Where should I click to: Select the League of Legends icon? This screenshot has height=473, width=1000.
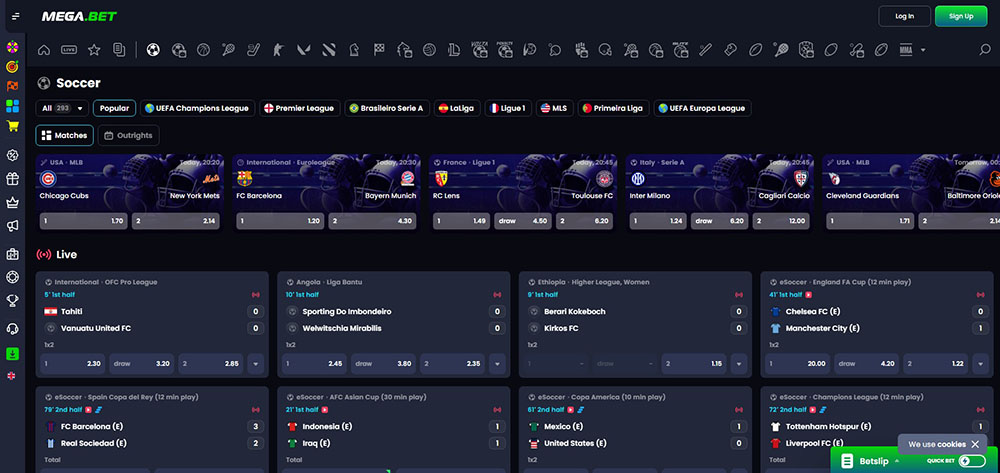454,50
